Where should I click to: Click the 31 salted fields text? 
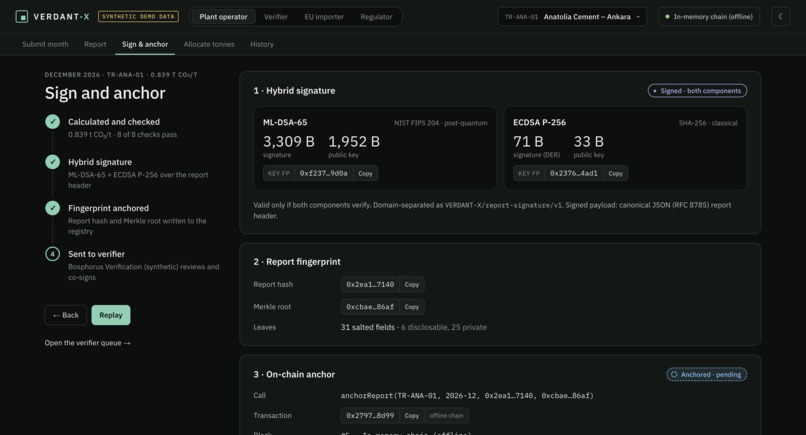click(368, 327)
